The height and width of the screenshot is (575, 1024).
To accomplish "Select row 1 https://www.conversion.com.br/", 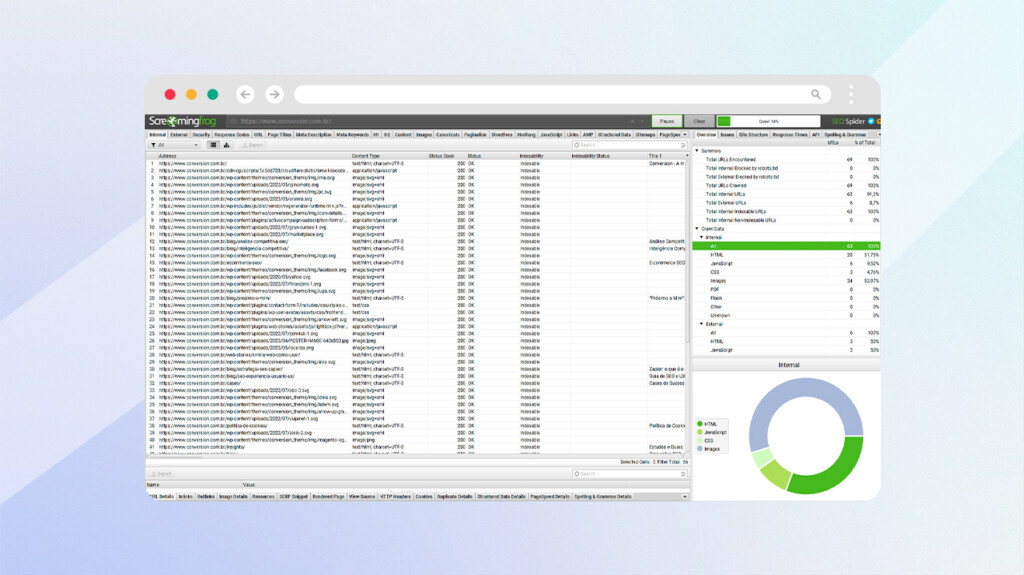I will tap(417, 163).
